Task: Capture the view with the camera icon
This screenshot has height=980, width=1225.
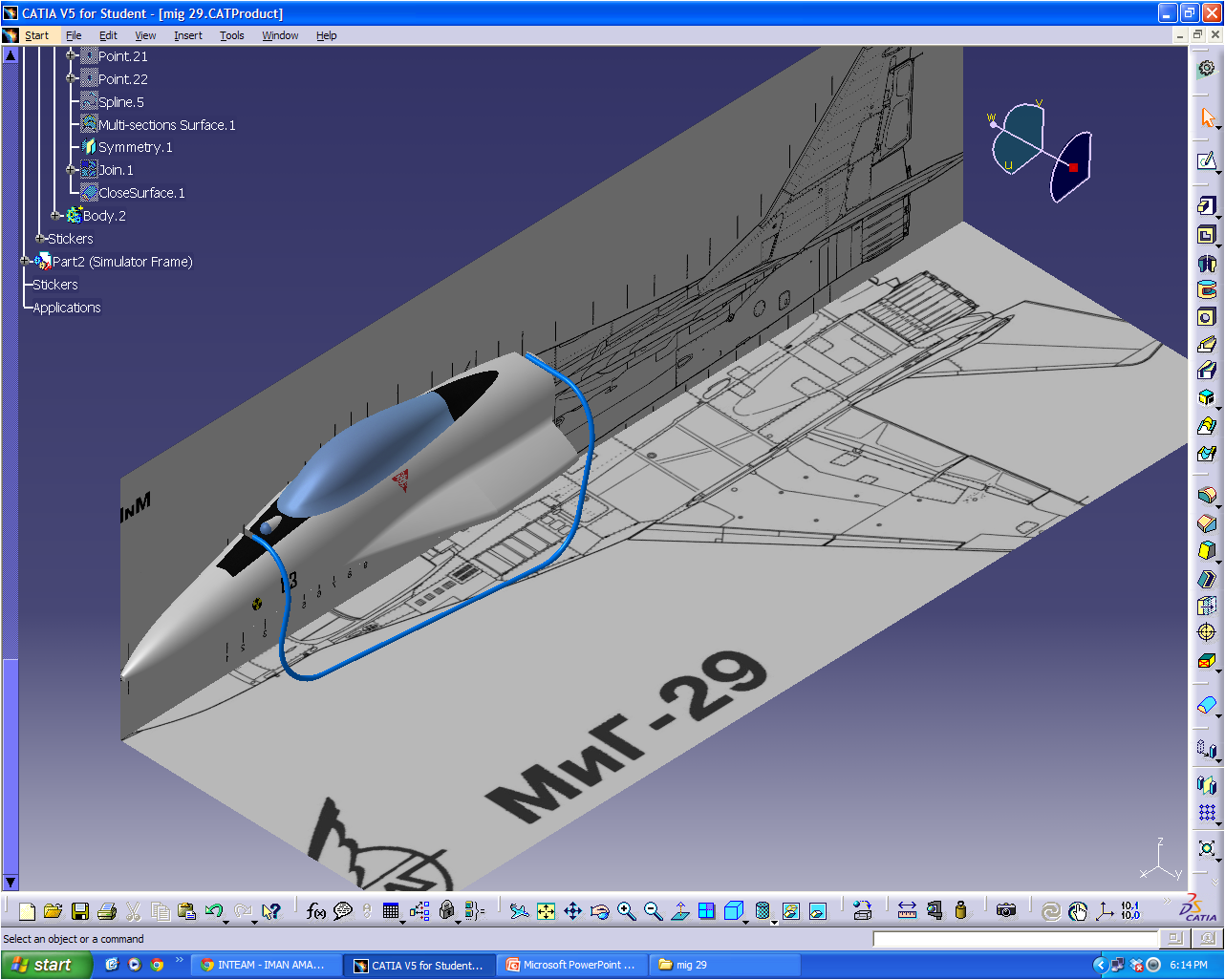Action: pyautogui.click(x=1005, y=911)
